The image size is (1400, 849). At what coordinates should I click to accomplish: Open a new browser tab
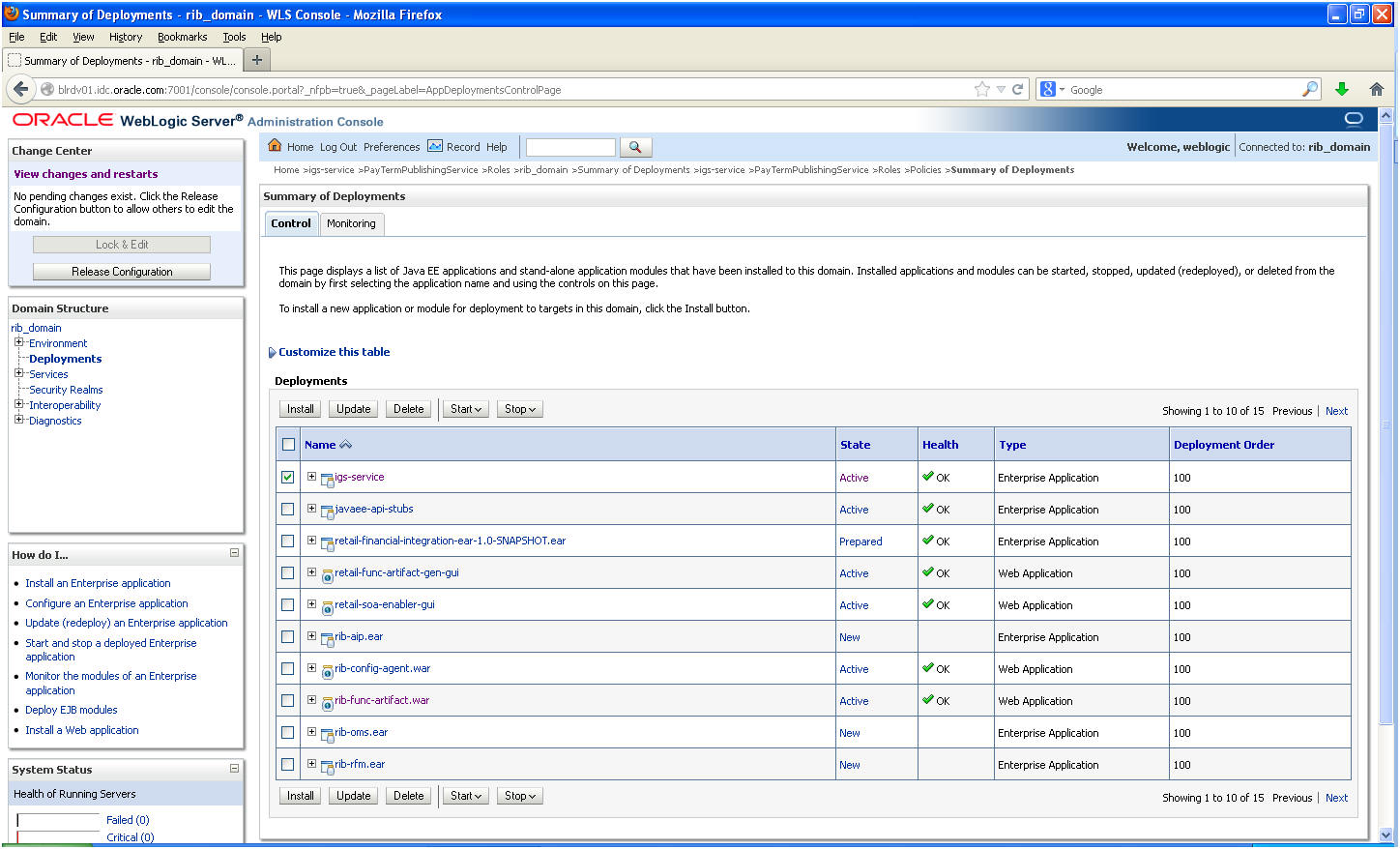[257, 60]
